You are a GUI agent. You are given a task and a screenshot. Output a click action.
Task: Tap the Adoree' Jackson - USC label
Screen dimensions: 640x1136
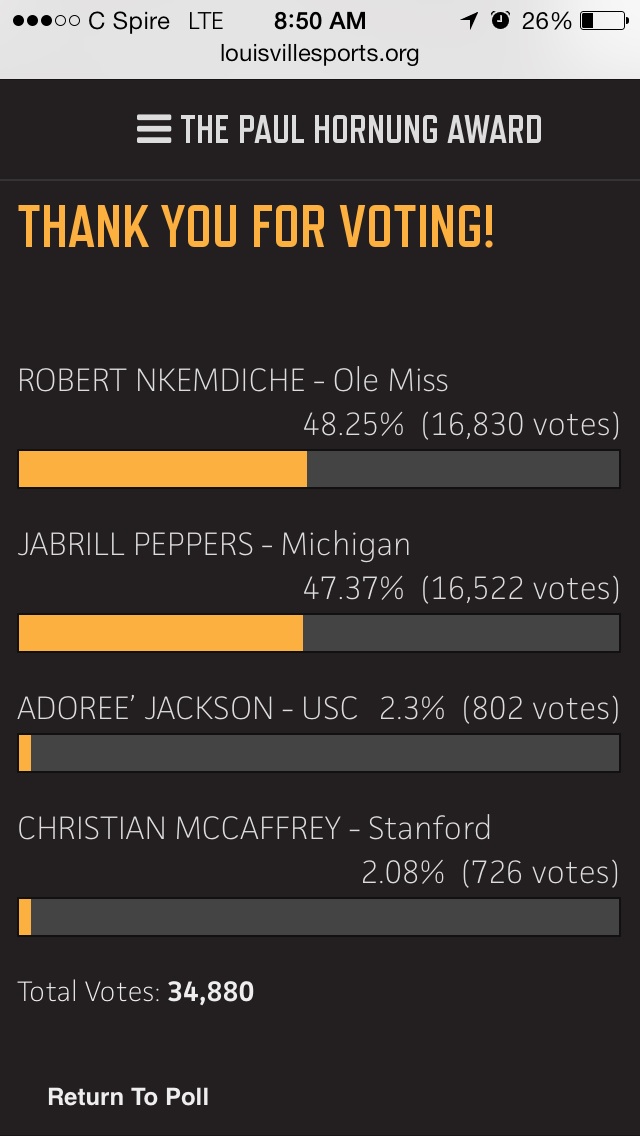click(x=188, y=708)
